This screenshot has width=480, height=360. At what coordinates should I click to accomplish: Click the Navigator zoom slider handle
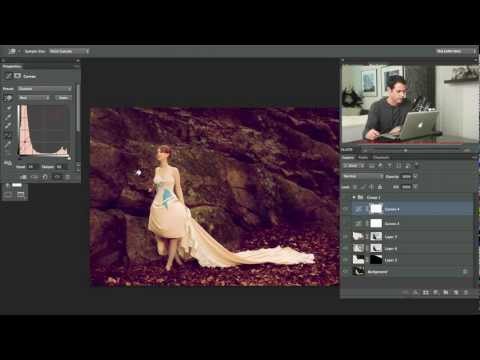[x=406, y=150]
